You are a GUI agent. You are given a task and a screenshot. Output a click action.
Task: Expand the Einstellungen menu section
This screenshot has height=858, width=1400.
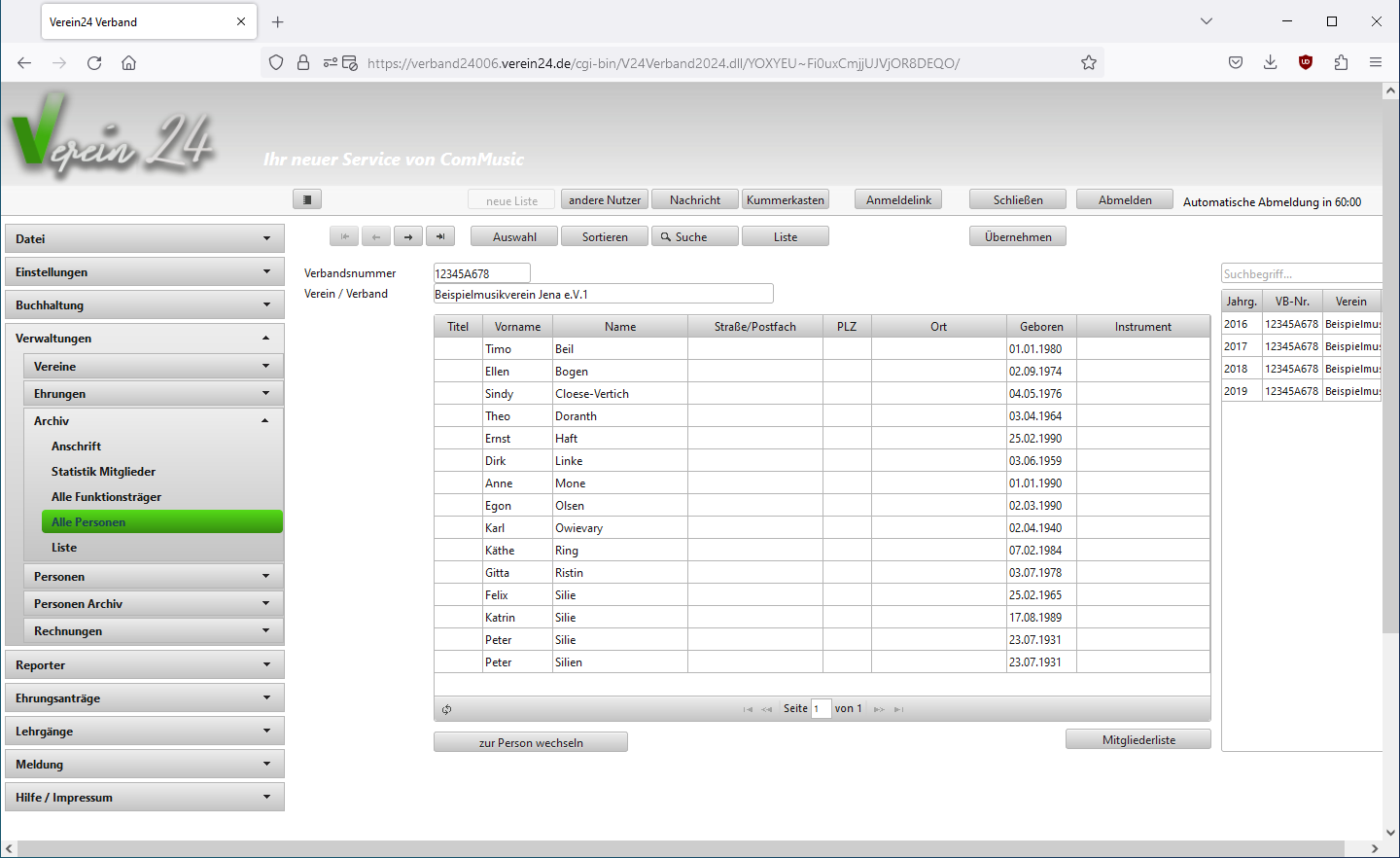click(145, 271)
